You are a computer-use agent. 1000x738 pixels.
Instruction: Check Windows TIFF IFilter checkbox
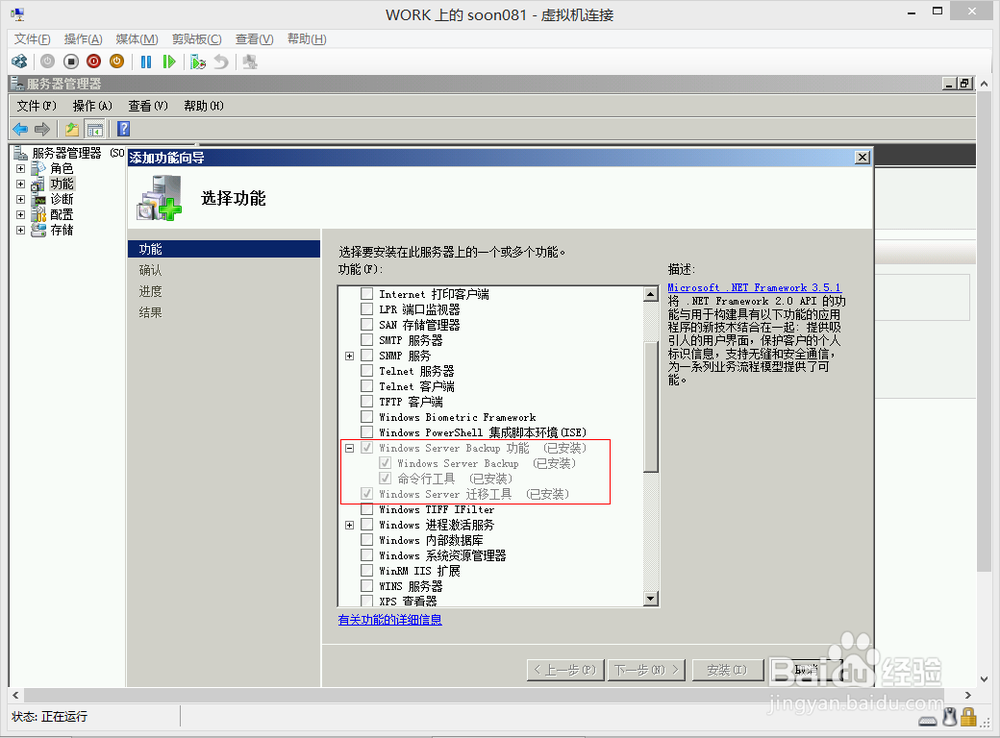pos(367,509)
